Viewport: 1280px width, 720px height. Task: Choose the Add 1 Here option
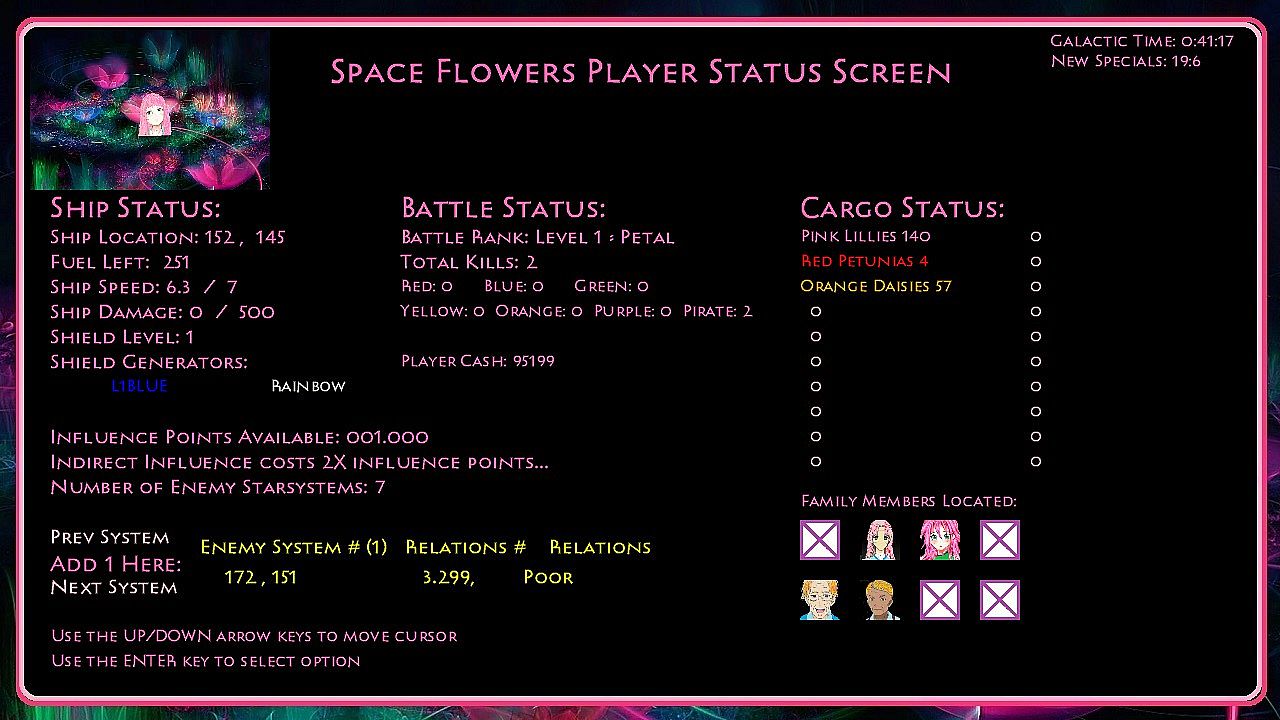(116, 564)
